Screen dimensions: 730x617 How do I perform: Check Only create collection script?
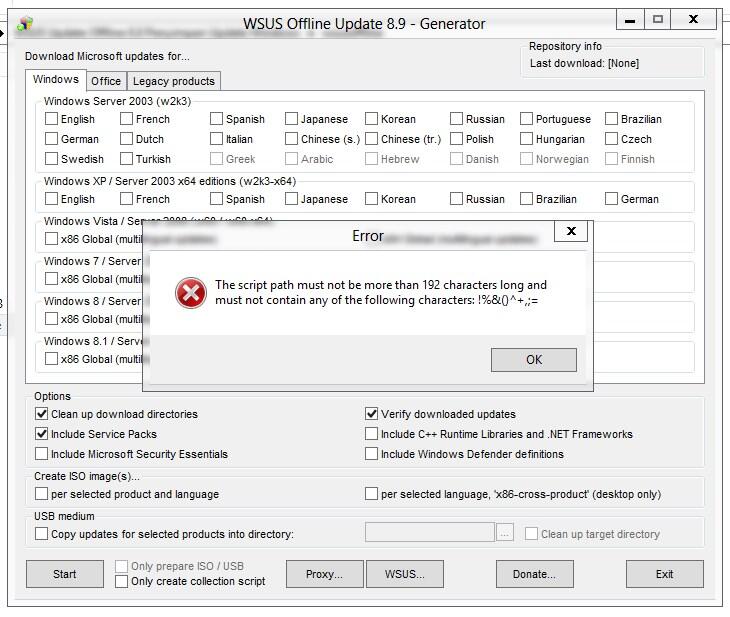121,581
